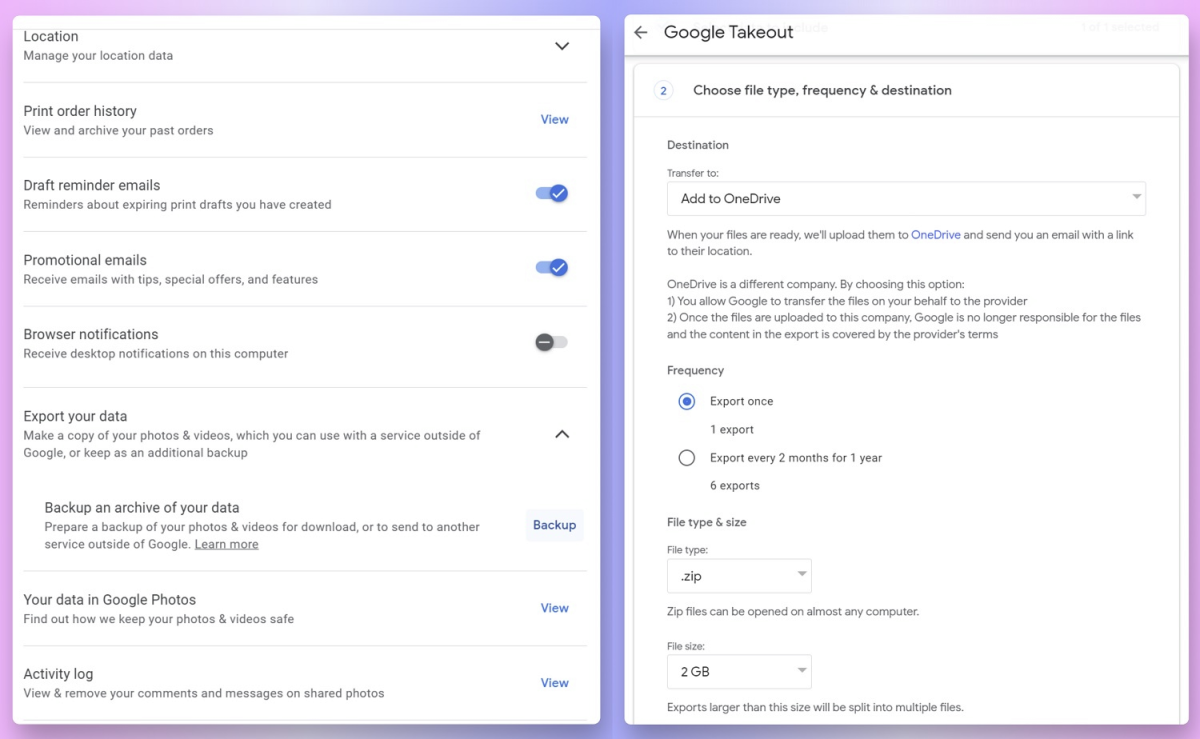Click Manage your location data subtitle

coord(98,56)
